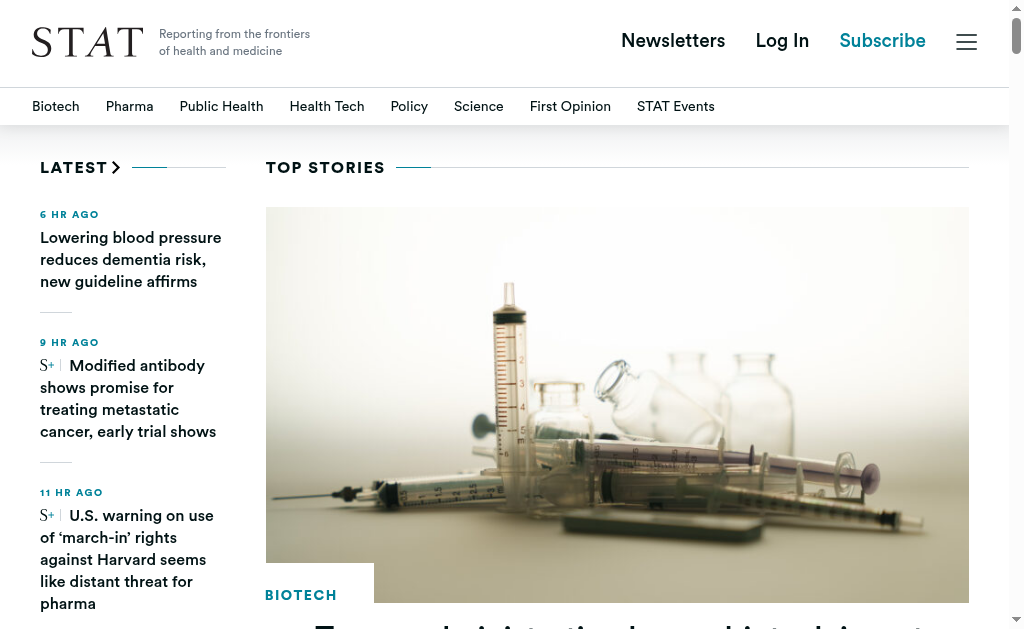
Task: Open the hamburger menu icon
Action: 967,42
